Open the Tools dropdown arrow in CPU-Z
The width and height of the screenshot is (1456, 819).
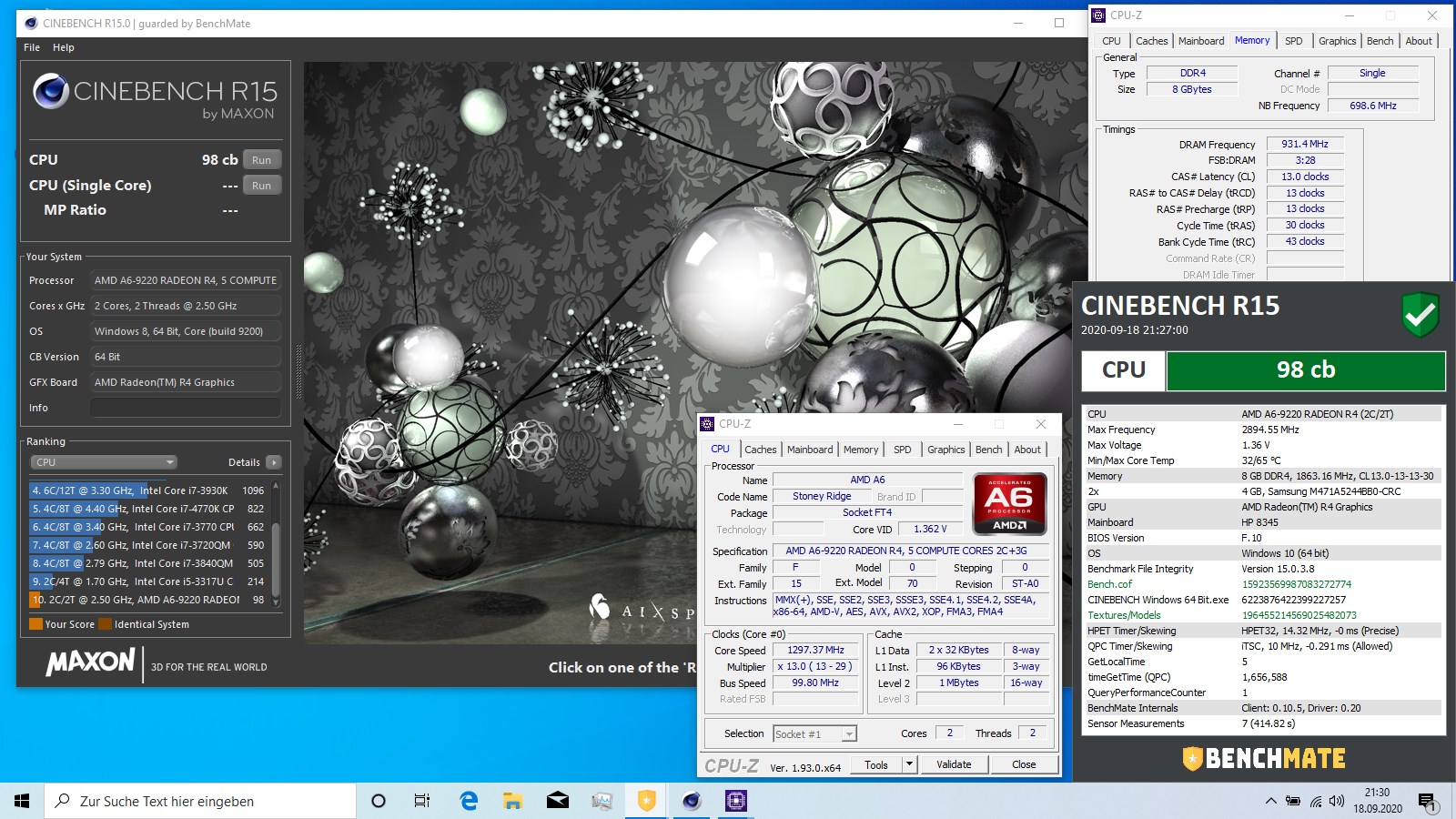[909, 764]
